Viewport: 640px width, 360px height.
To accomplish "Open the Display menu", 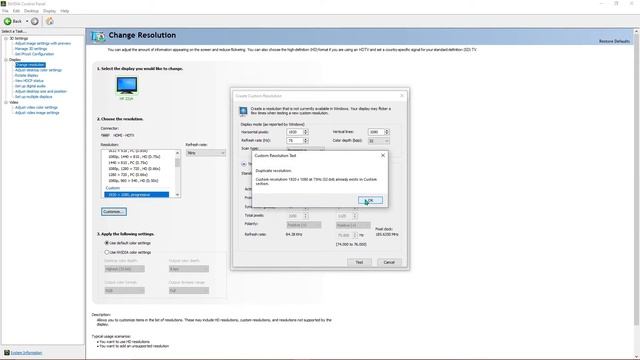I will (x=49, y=11).
